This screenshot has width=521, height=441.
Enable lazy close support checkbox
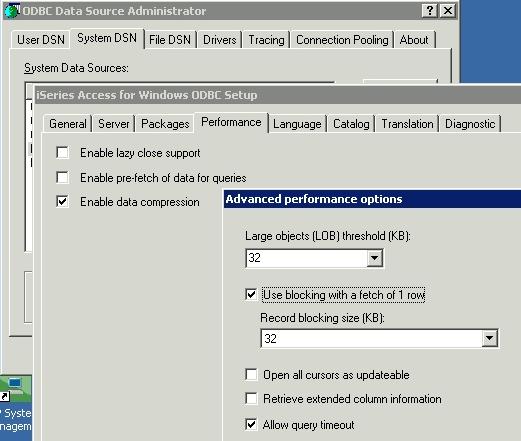(63, 153)
